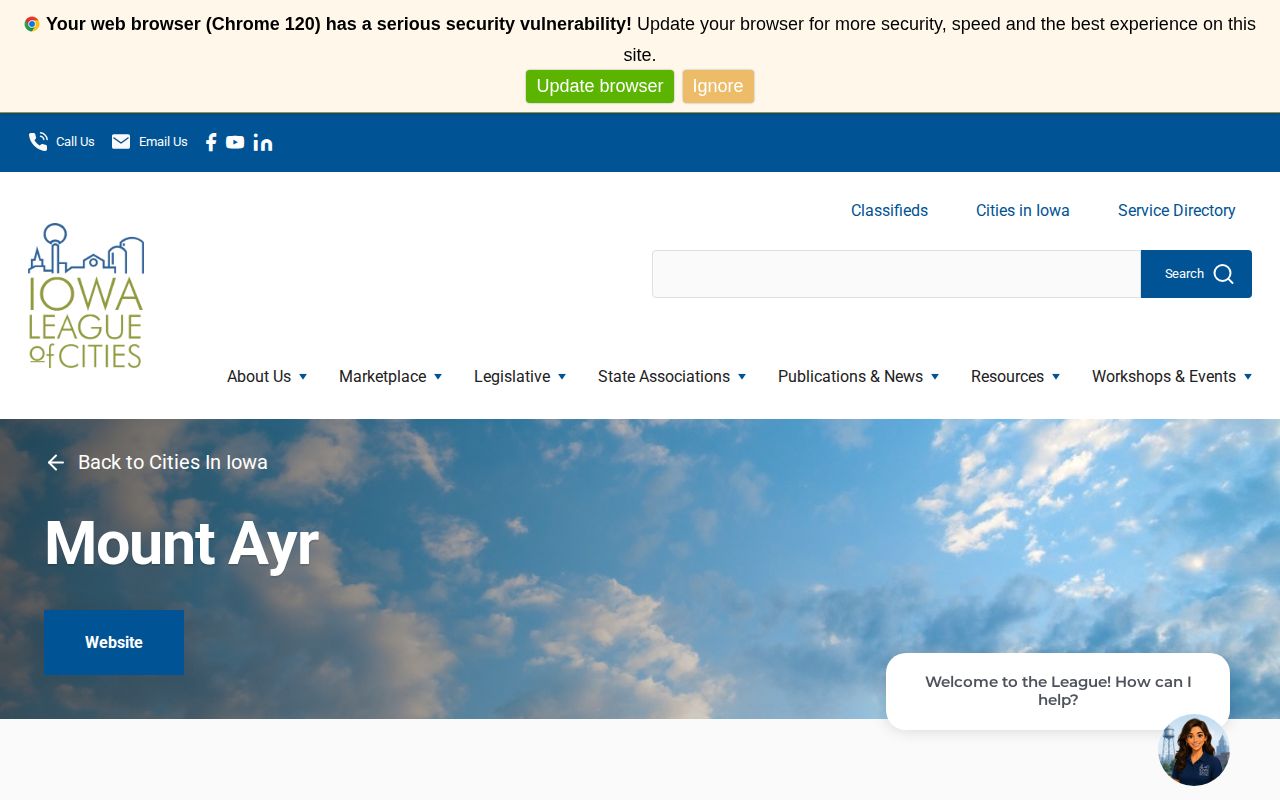The width and height of the screenshot is (1280, 800).
Task: Click the Email Us link text
Action: coord(163,142)
